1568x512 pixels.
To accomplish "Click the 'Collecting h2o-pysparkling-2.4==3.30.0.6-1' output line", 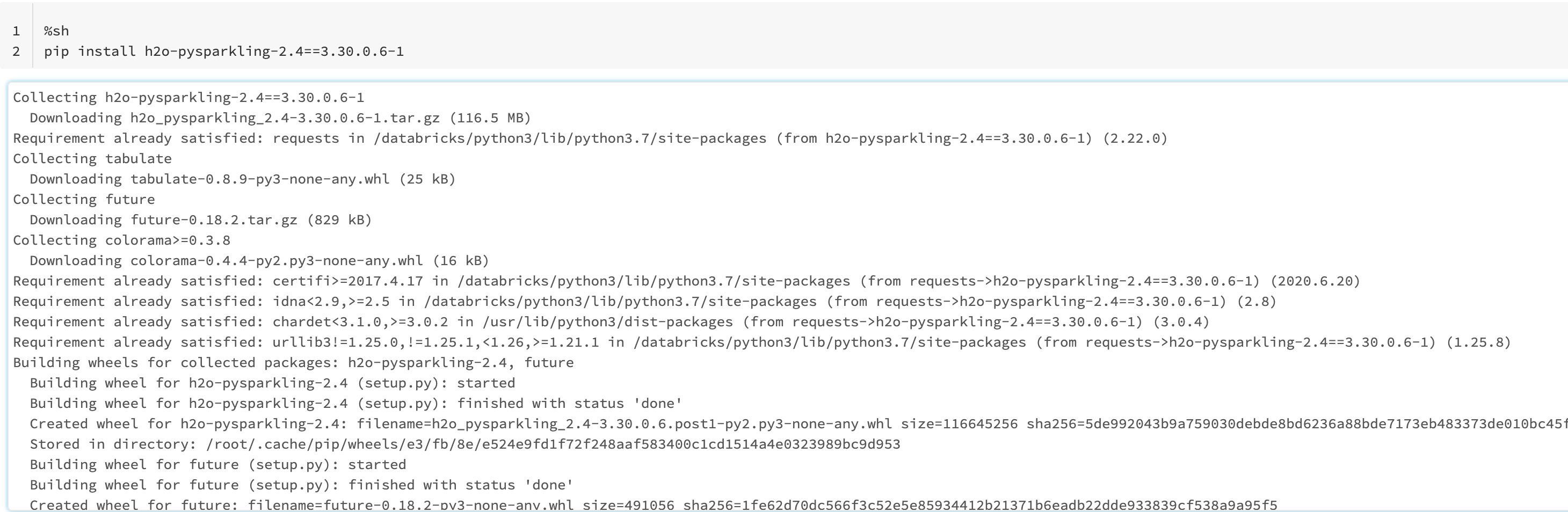I will point(188,97).
